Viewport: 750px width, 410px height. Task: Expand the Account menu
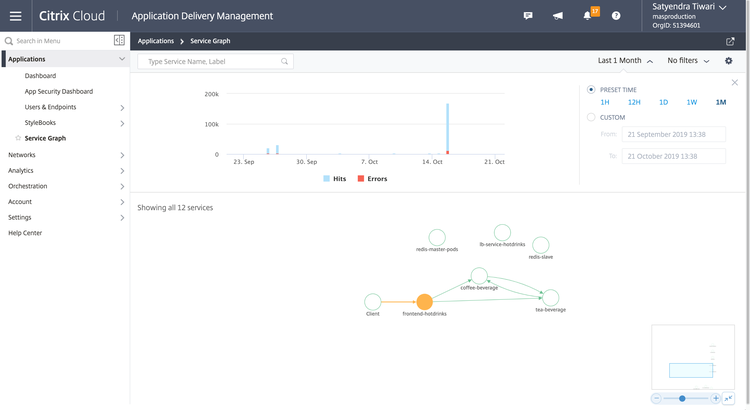[122, 202]
